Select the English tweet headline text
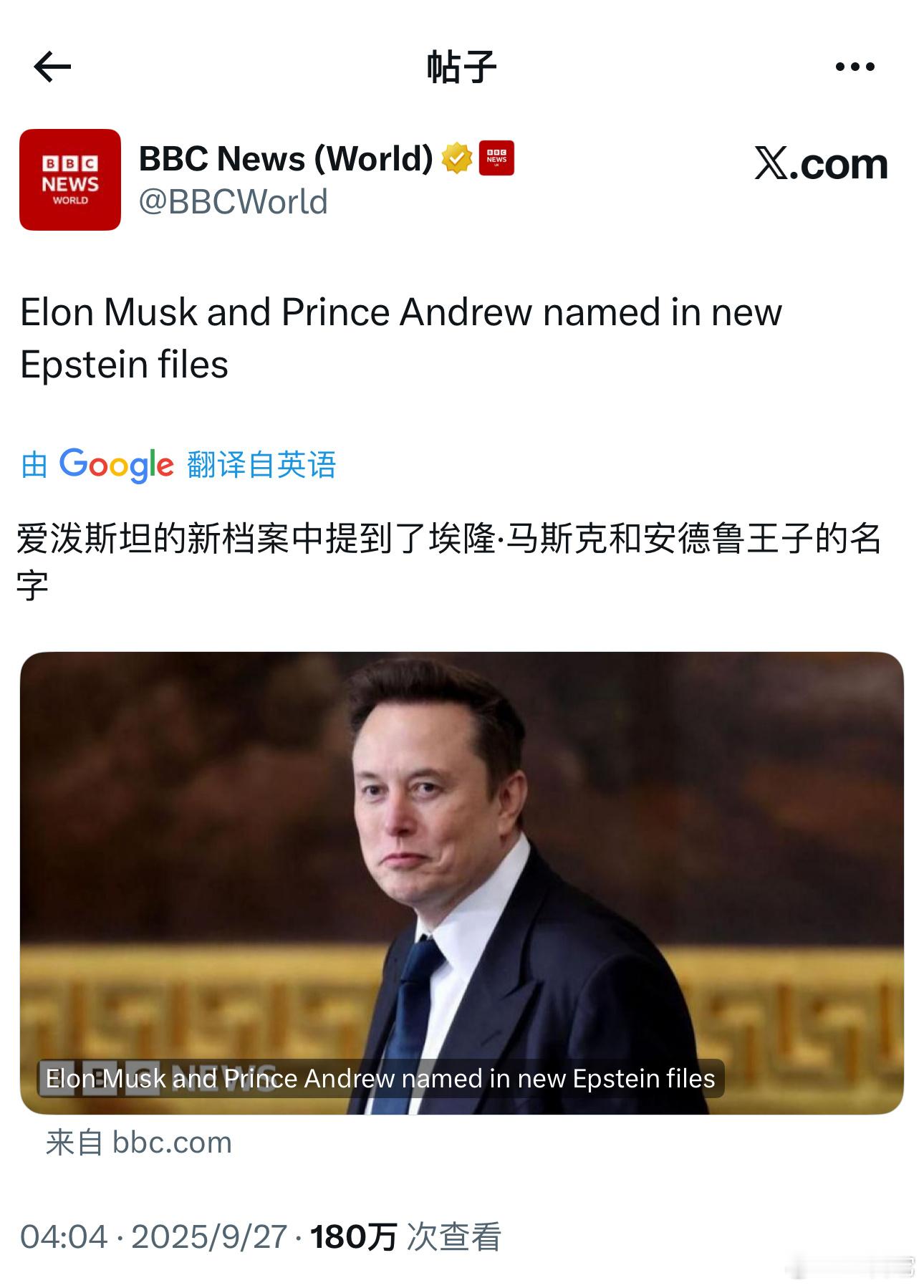This screenshot has width=924, height=1288. 401,338
